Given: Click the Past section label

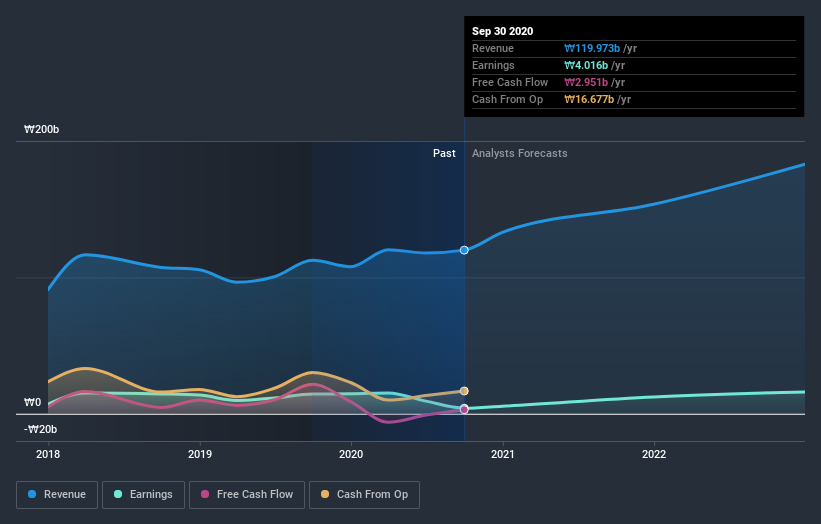Looking at the screenshot, I should (444, 153).
